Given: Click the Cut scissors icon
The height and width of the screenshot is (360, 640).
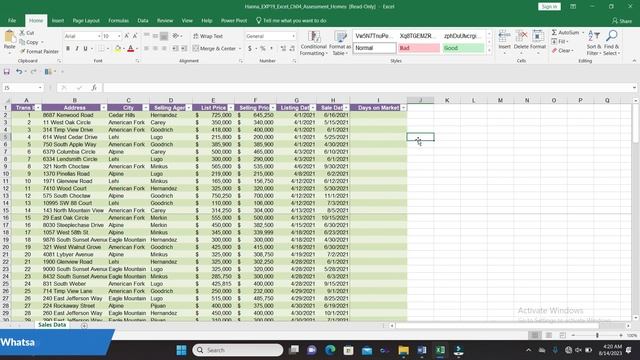Looking at the screenshot, I should coord(22,33).
